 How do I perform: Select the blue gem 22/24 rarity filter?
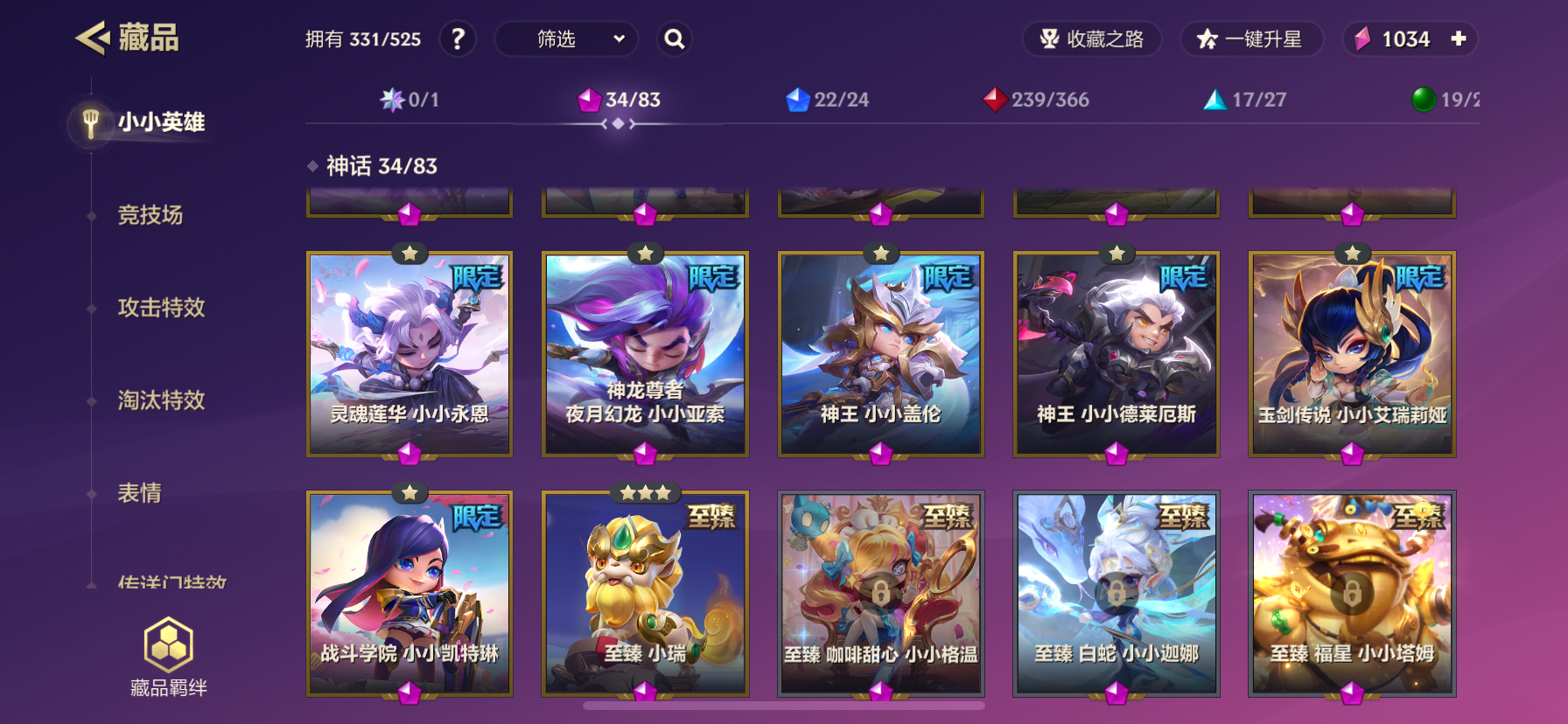click(828, 100)
